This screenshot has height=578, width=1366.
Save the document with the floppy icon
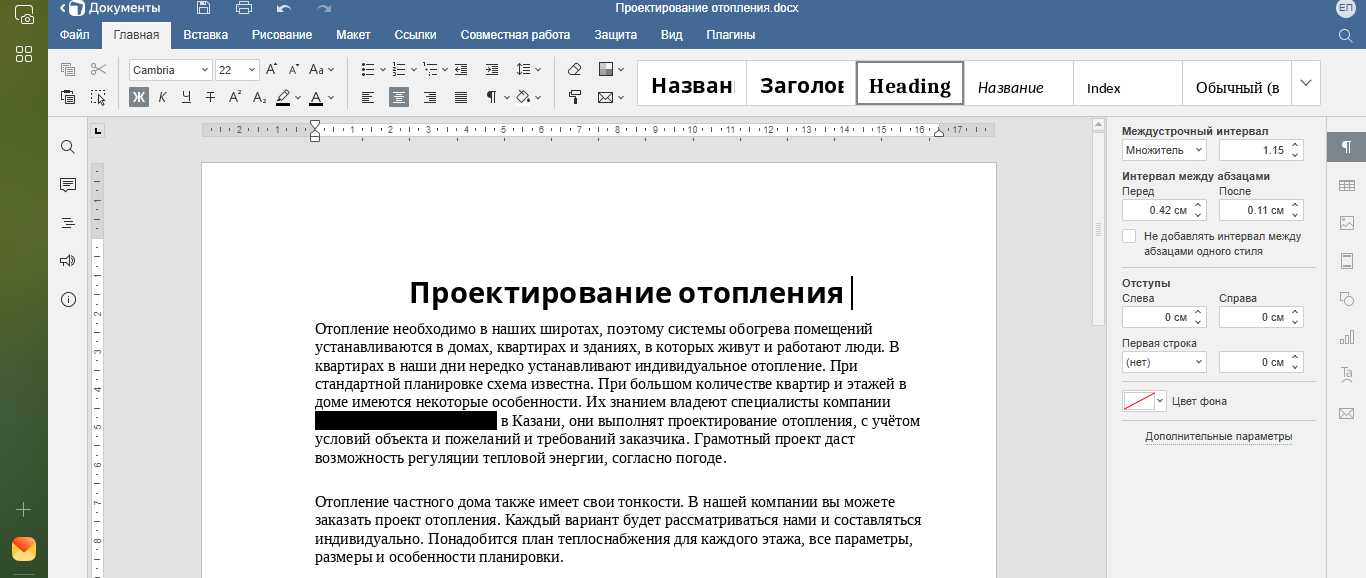(204, 8)
